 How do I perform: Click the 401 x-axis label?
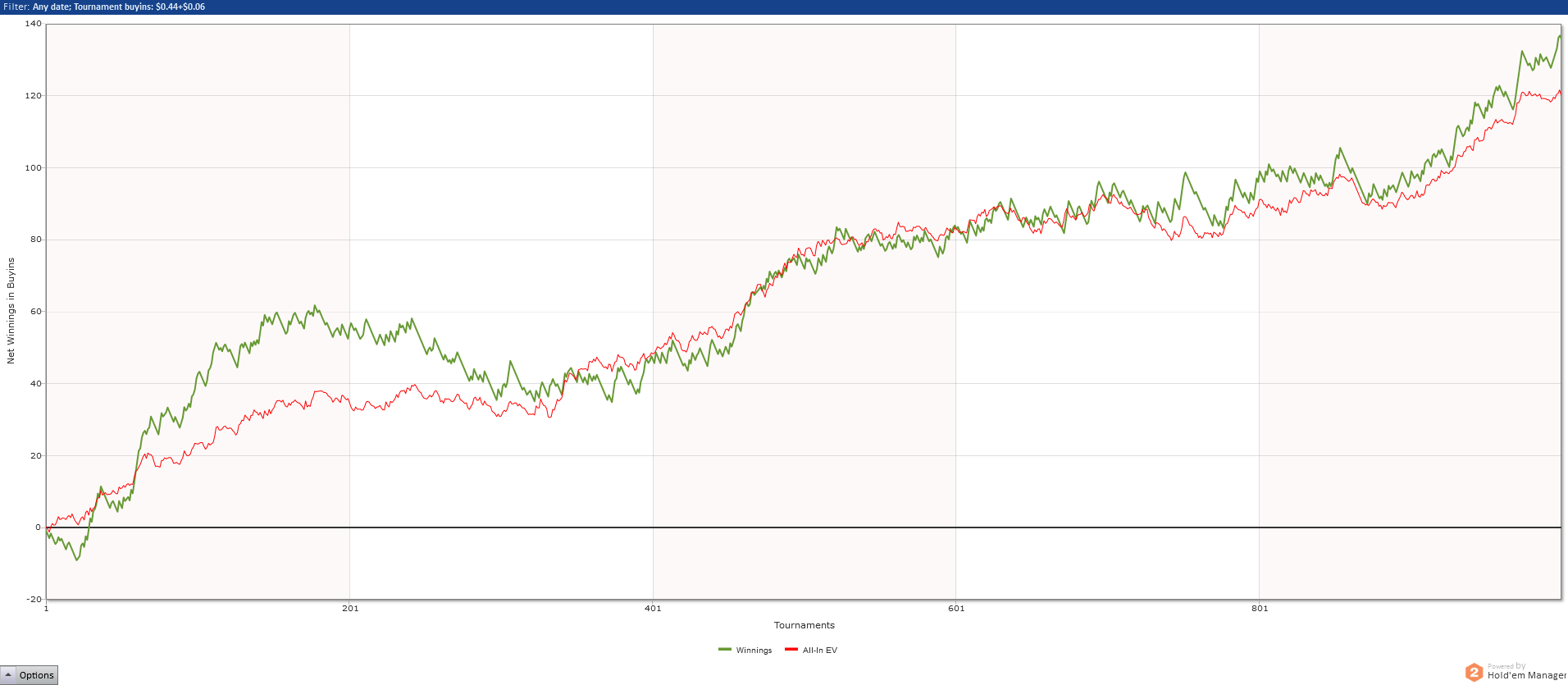653,608
